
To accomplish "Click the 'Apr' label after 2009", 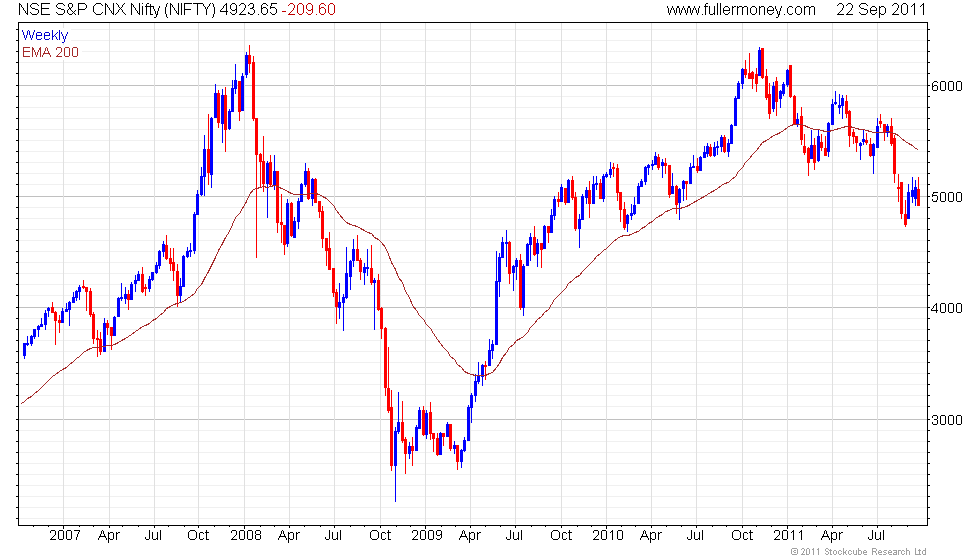I will coord(470,536).
